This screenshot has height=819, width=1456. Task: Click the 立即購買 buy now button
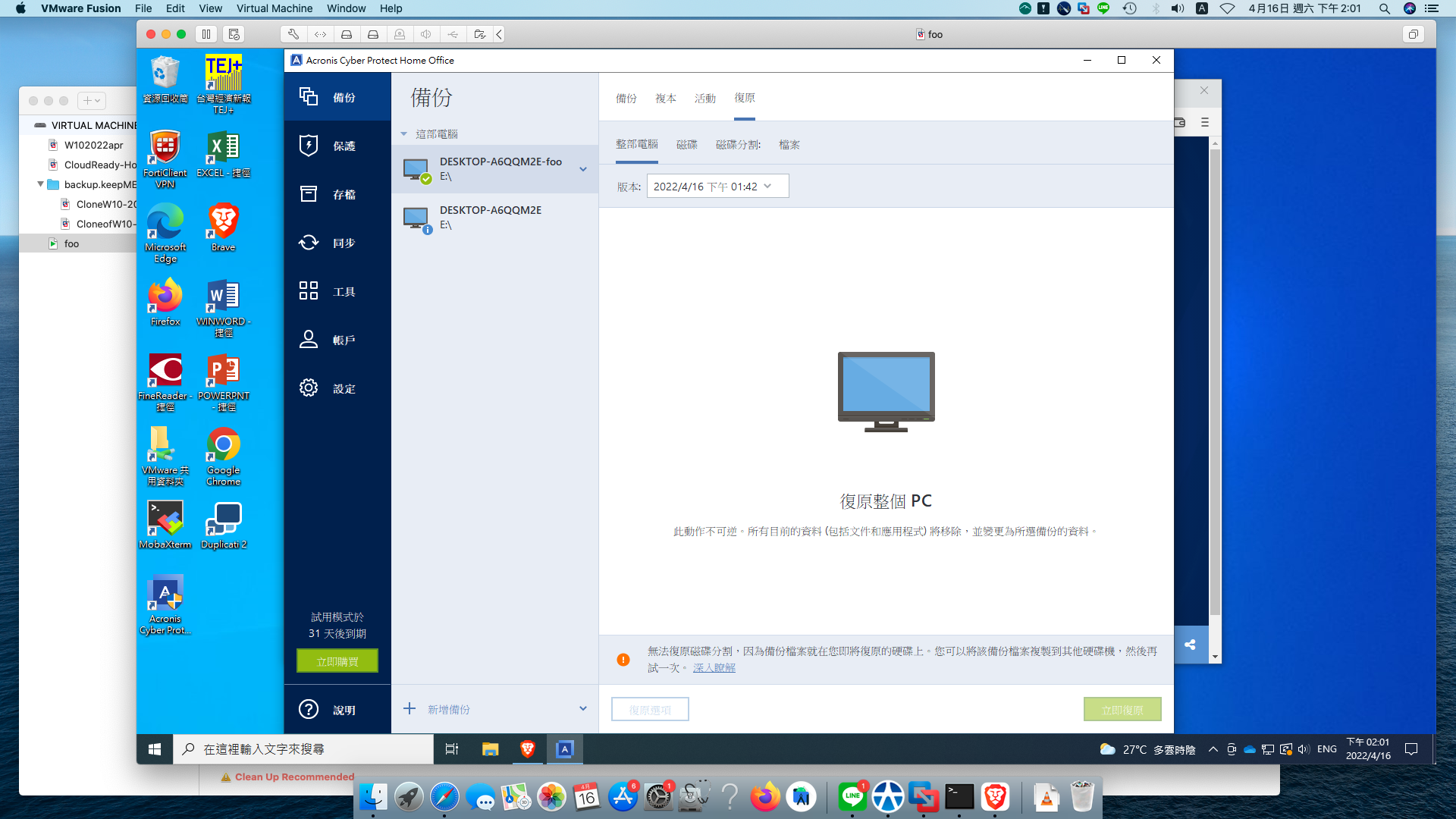pos(337,661)
